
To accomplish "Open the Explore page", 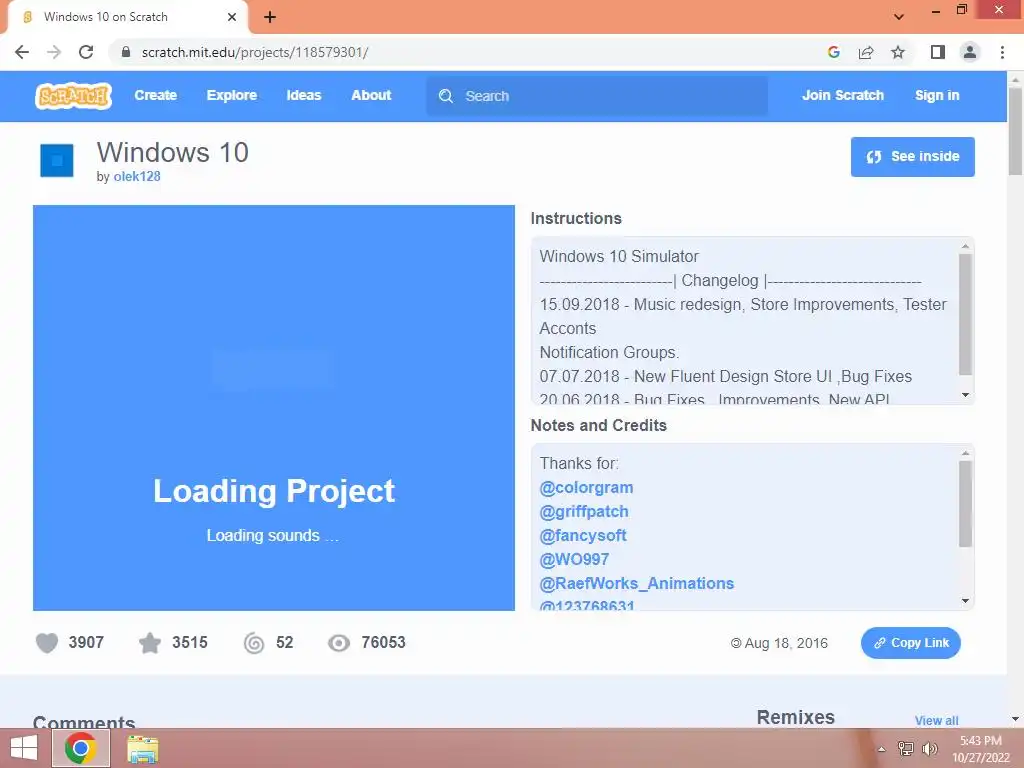I will 232,95.
